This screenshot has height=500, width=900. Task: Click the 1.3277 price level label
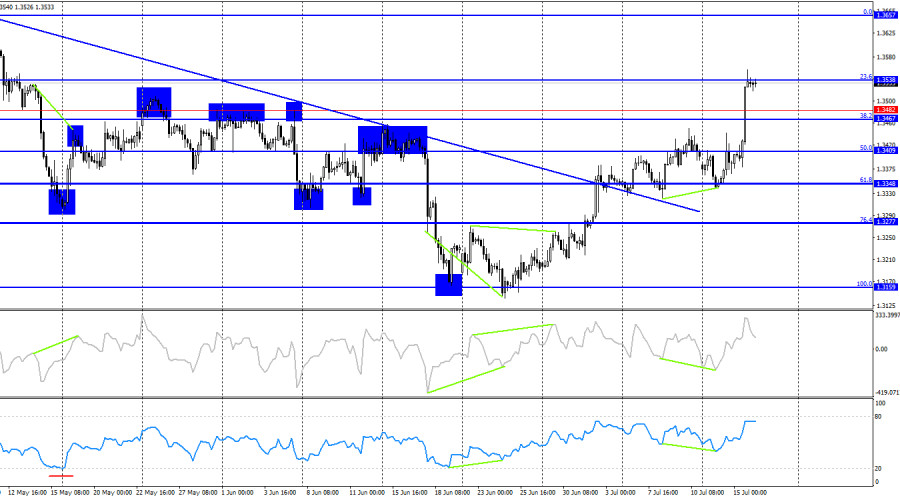(885, 222)
